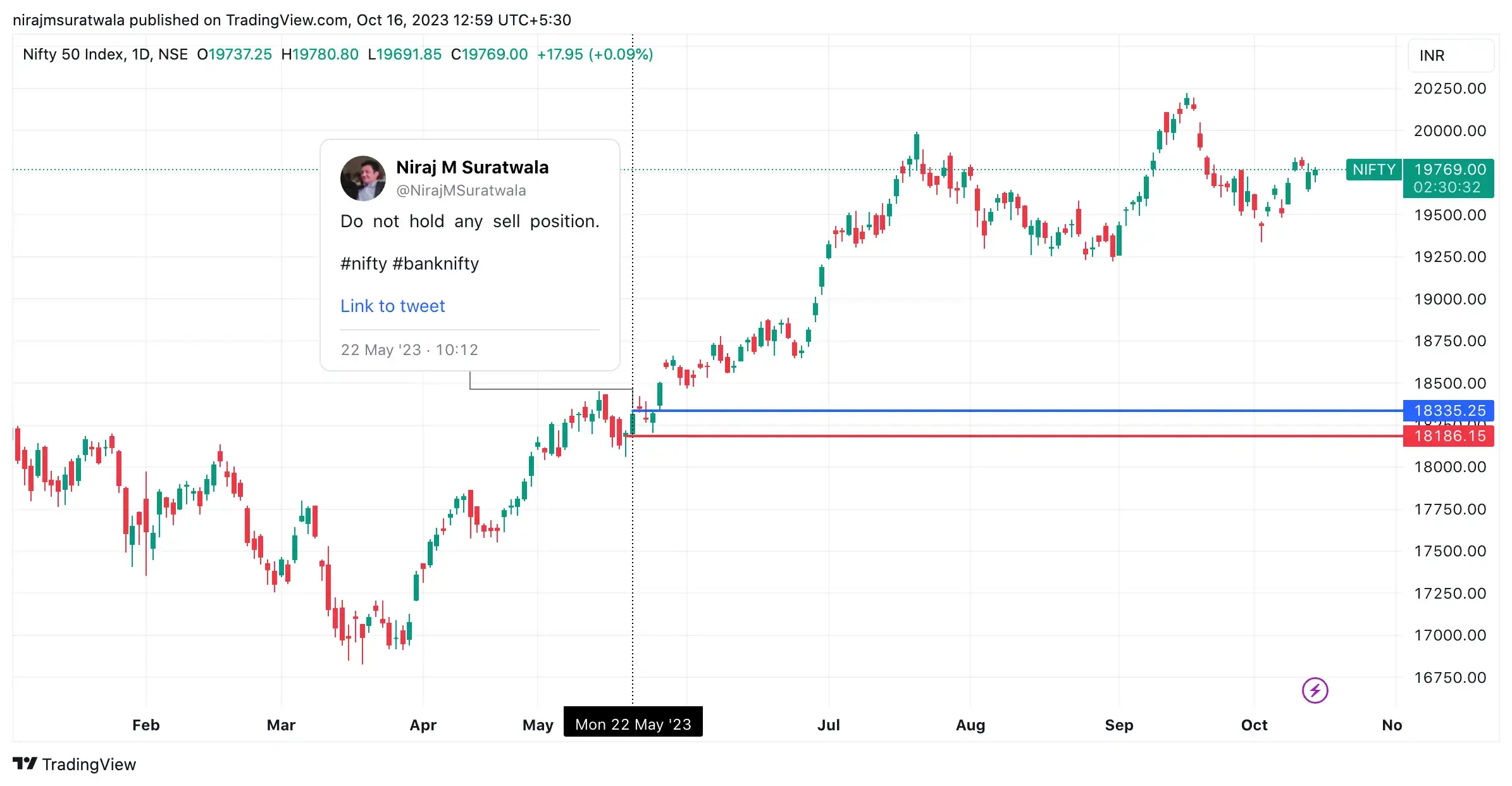Click the blue 18335.25 price label
Screen dimensions: 1512x786
pos(1449,411)
